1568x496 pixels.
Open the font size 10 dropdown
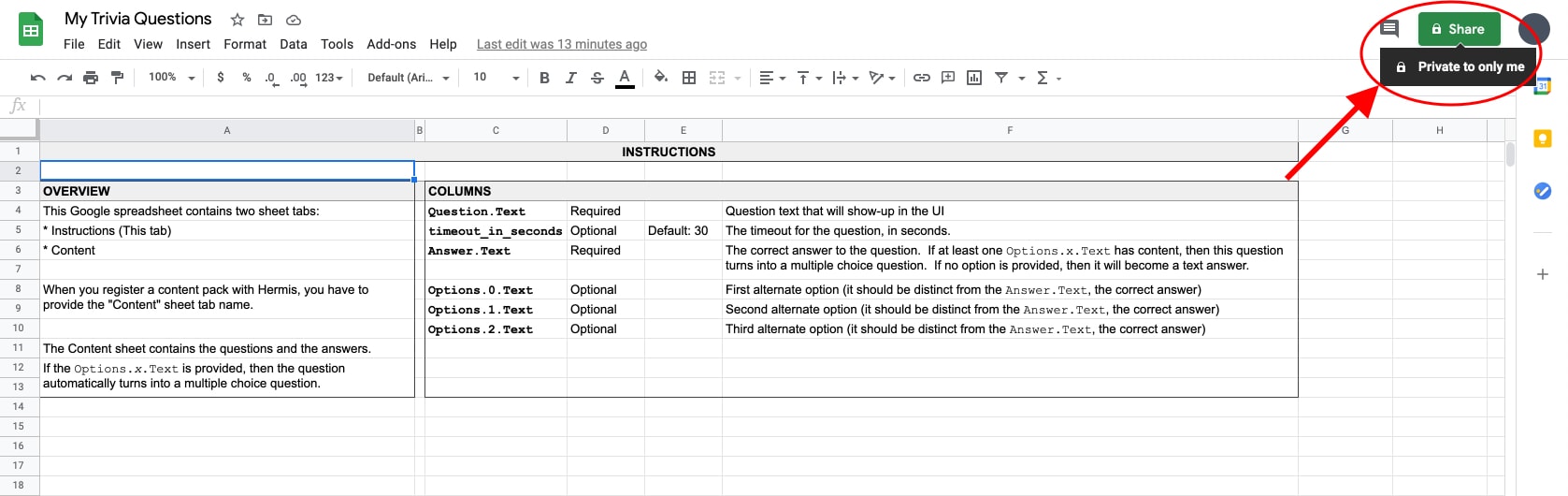click(x=496, y=78)
